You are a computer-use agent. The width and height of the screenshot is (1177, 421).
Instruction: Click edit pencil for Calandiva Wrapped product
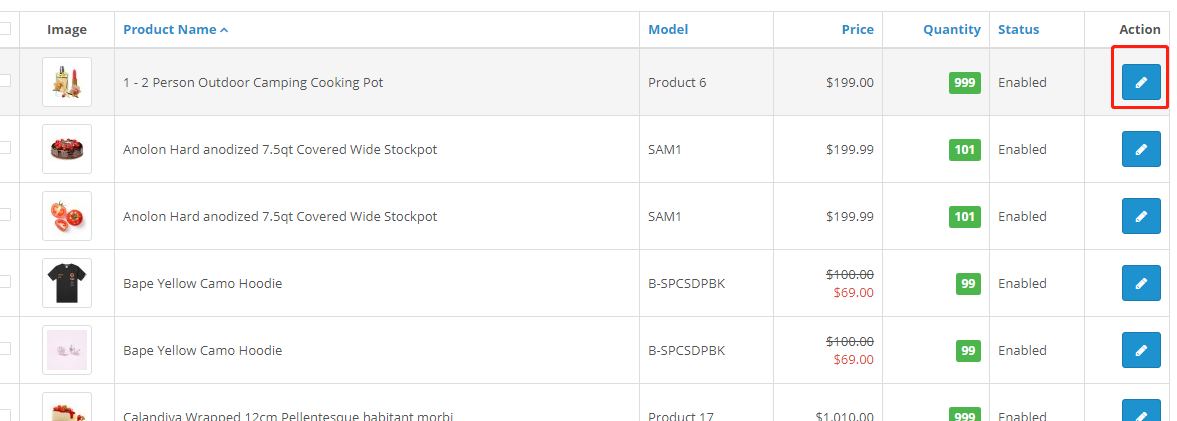coord(1141,412)
